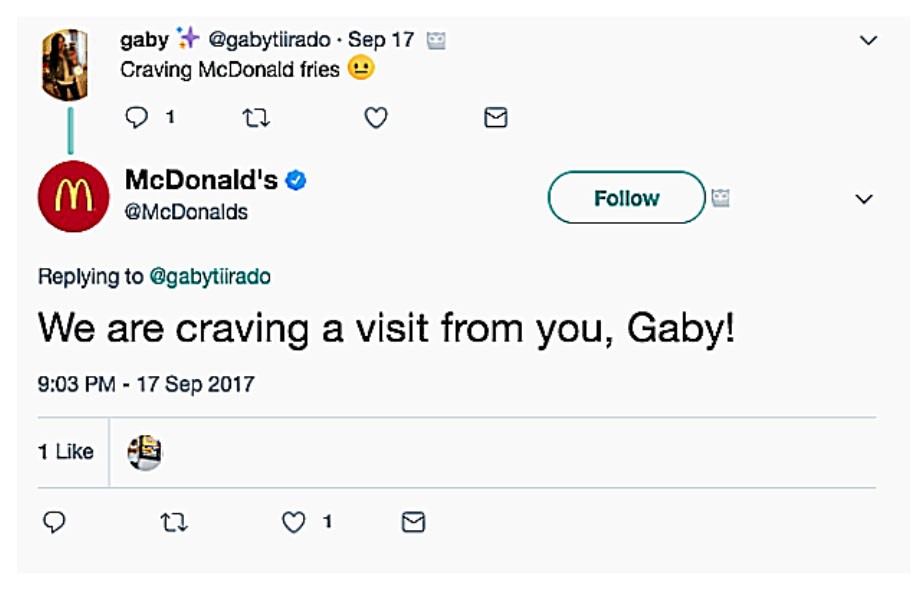
Task: Open the @McDonalds handle
Action: (186, 212)
